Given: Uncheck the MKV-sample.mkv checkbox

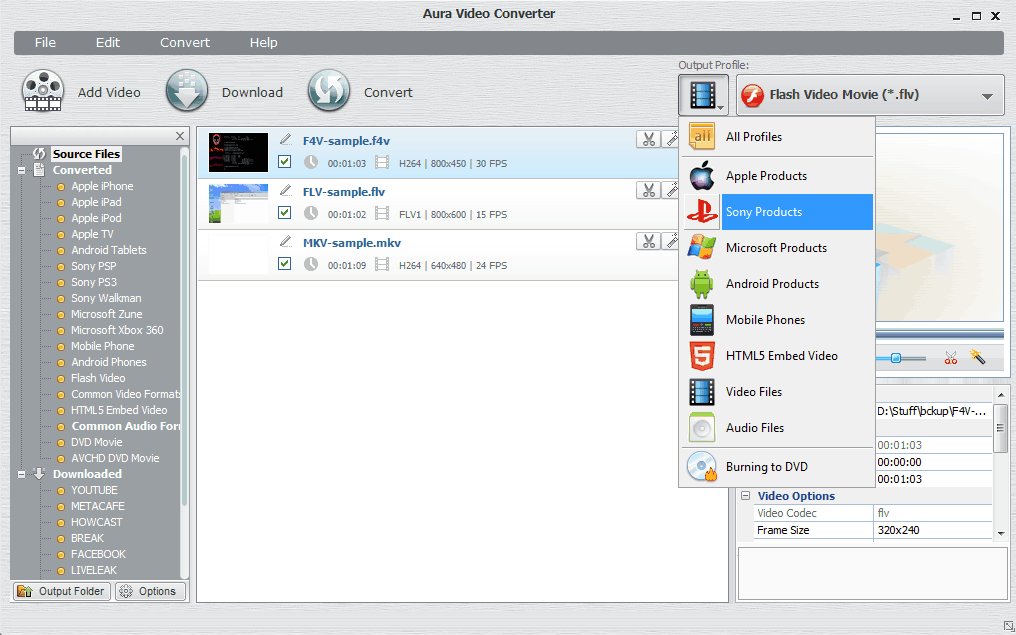Looking at the screenshot, I should (284, 264).
